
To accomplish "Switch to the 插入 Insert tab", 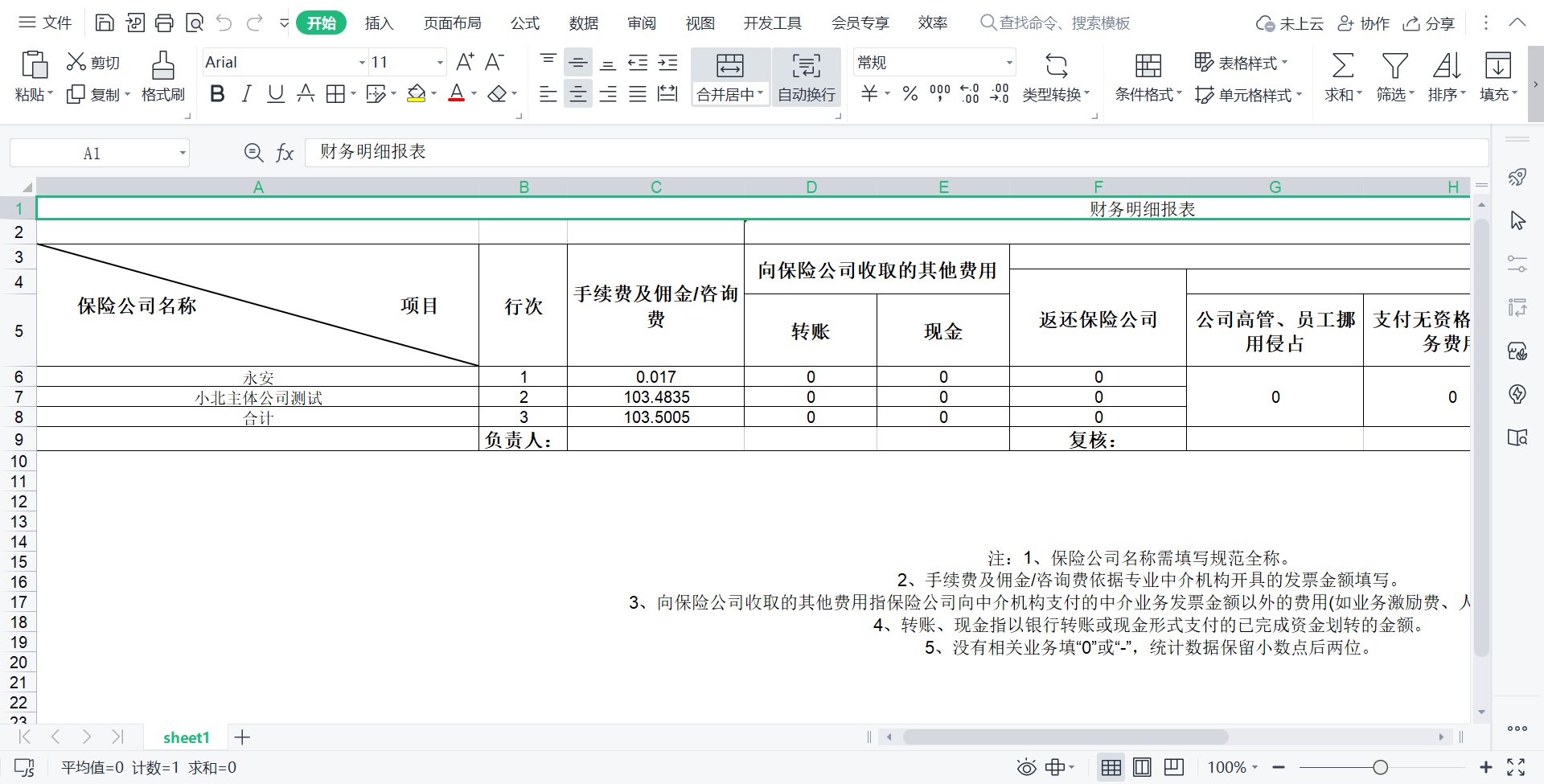I will pos(379,23).
